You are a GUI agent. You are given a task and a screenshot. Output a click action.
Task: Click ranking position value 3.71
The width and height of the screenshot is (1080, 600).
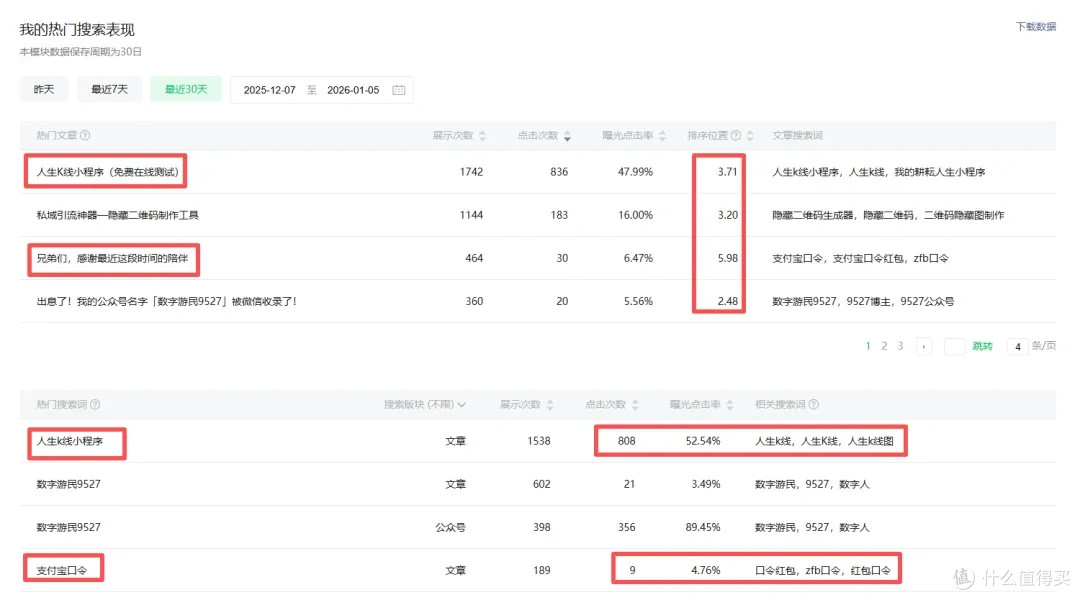[727, 172]
